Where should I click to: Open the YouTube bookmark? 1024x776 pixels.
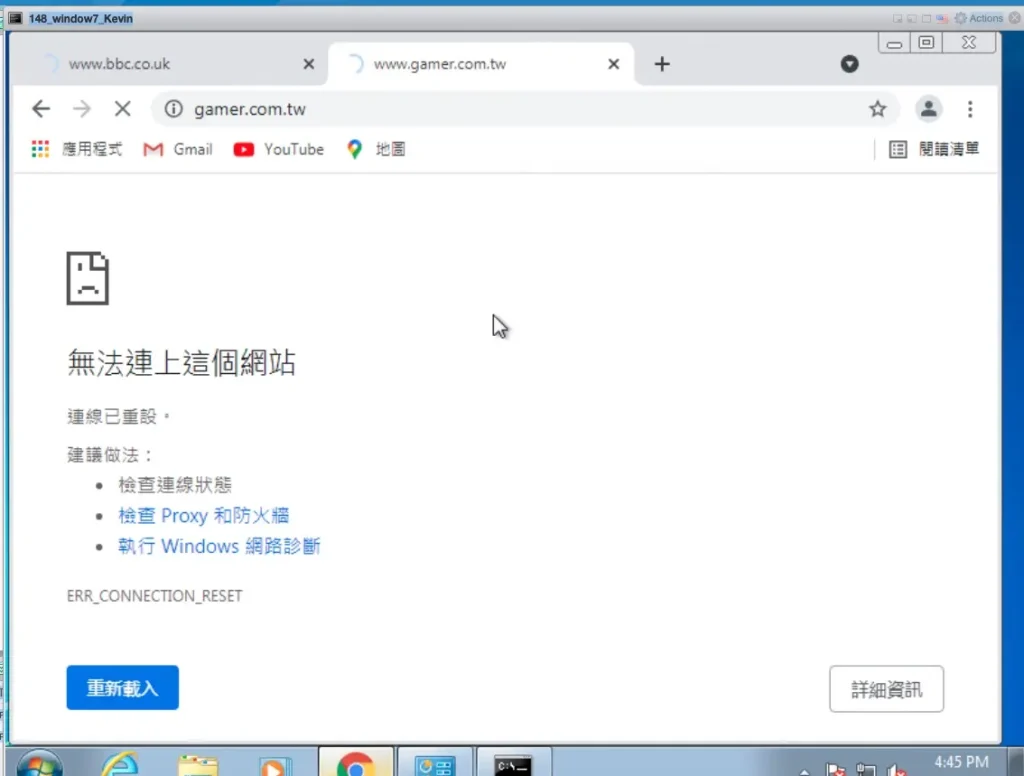coord(279,149)
